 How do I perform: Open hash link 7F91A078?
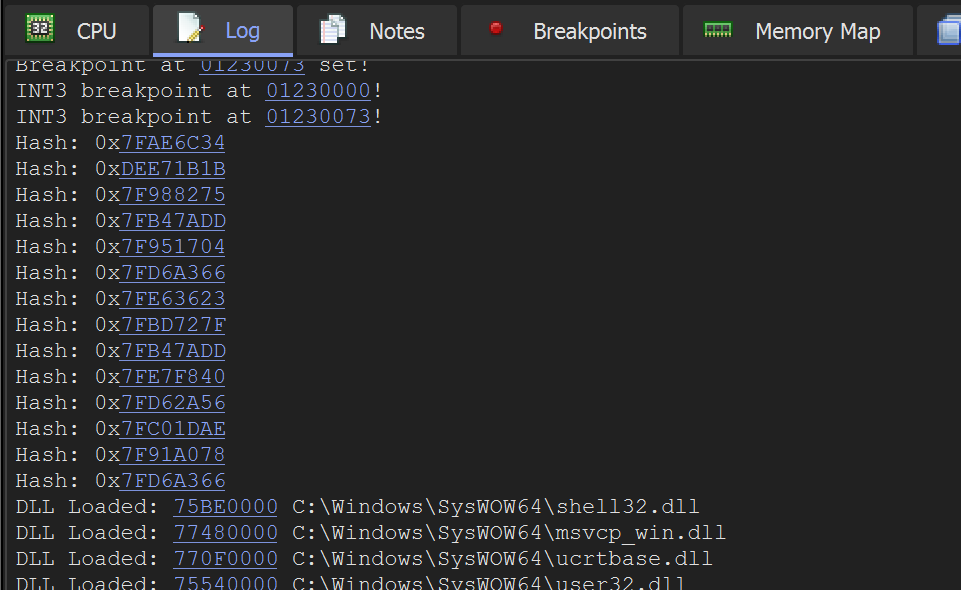(173, 455)
